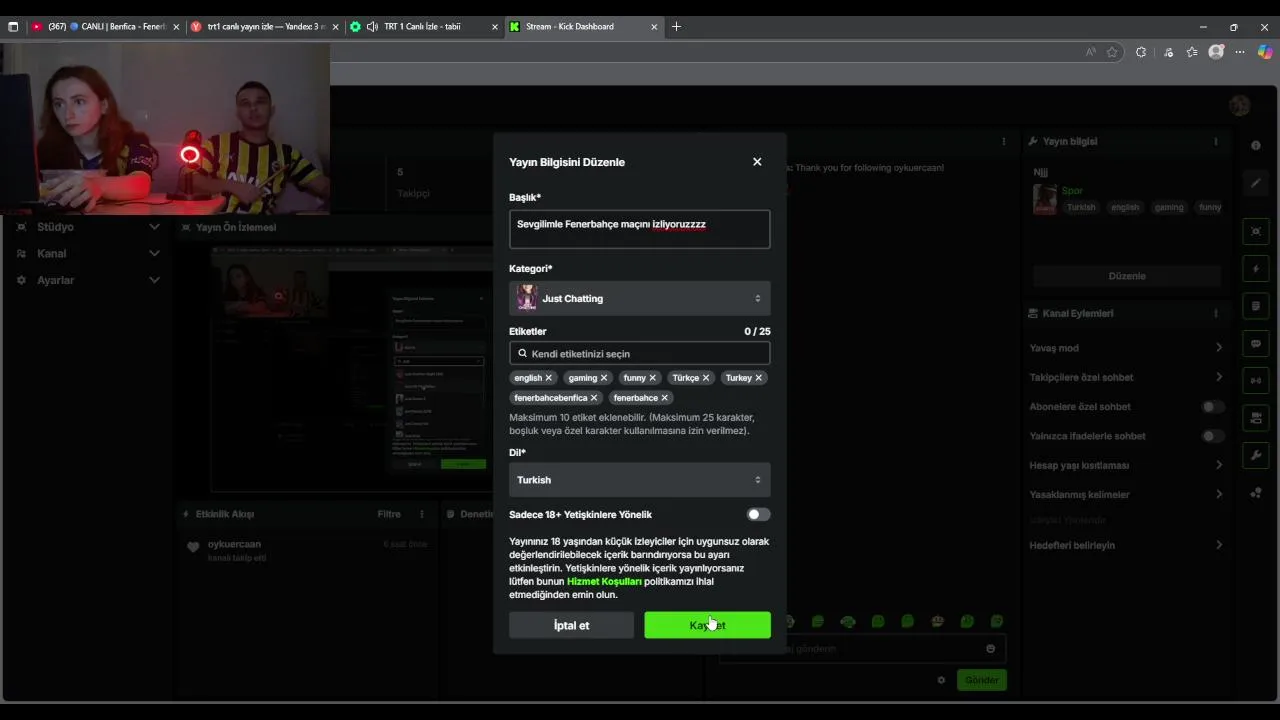Open the browser favorites list icon
1280x720 pixels.
coord(1192,52)
